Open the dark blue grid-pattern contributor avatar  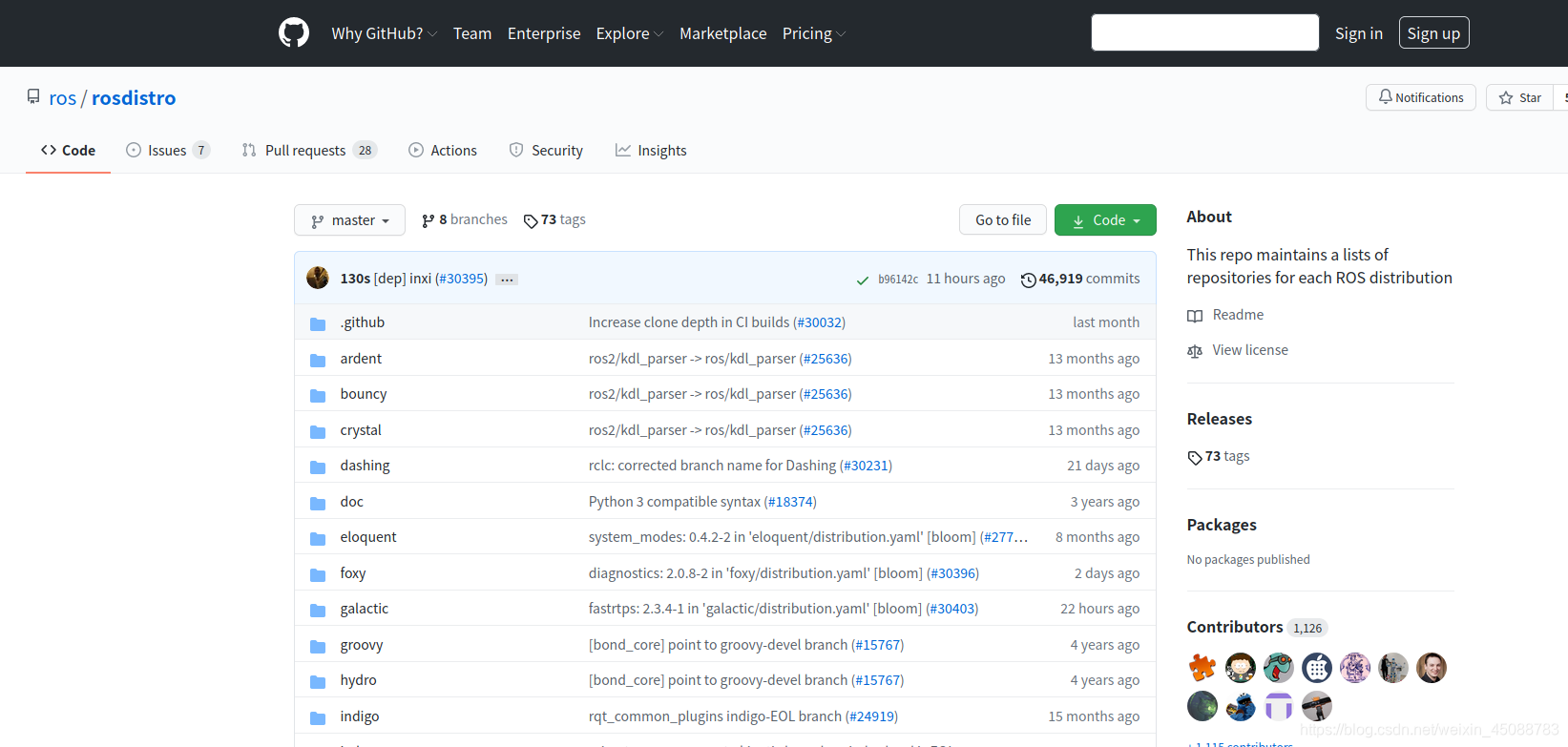coord(1317,668)
